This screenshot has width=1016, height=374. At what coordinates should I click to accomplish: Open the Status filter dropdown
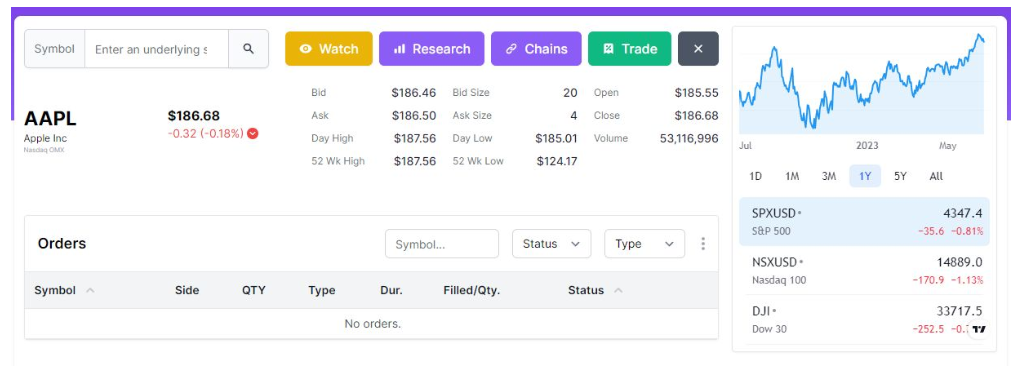point(551,244)
